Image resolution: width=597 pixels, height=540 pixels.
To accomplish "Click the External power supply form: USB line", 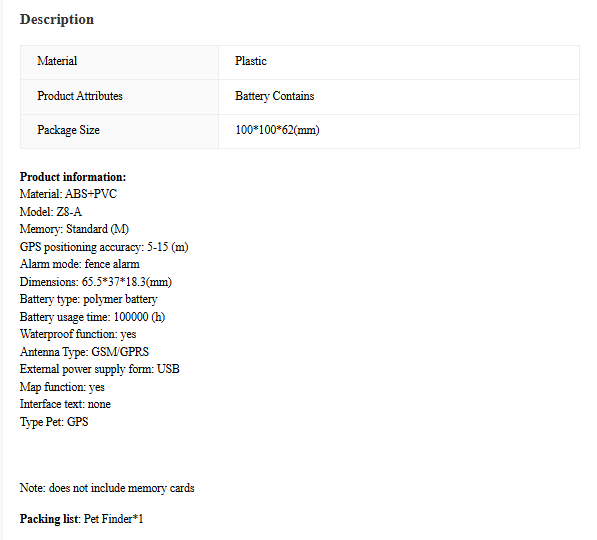I will [99, 369].
